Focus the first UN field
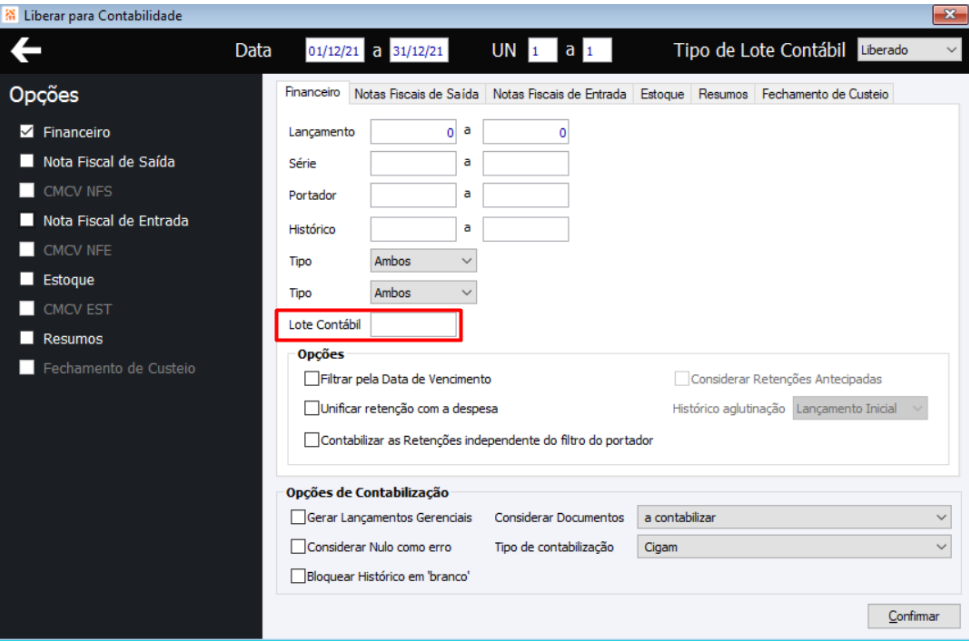Viewport: 969px width, 642px height. 543,51
